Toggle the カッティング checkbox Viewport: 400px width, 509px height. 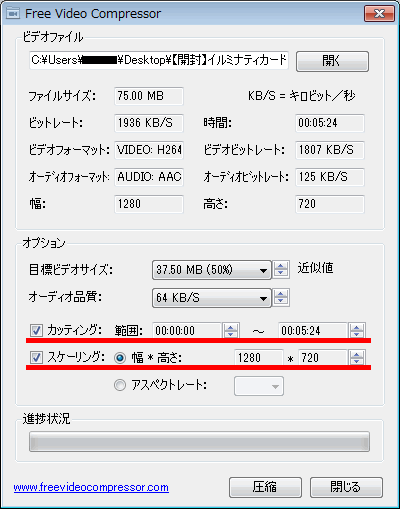36,331
